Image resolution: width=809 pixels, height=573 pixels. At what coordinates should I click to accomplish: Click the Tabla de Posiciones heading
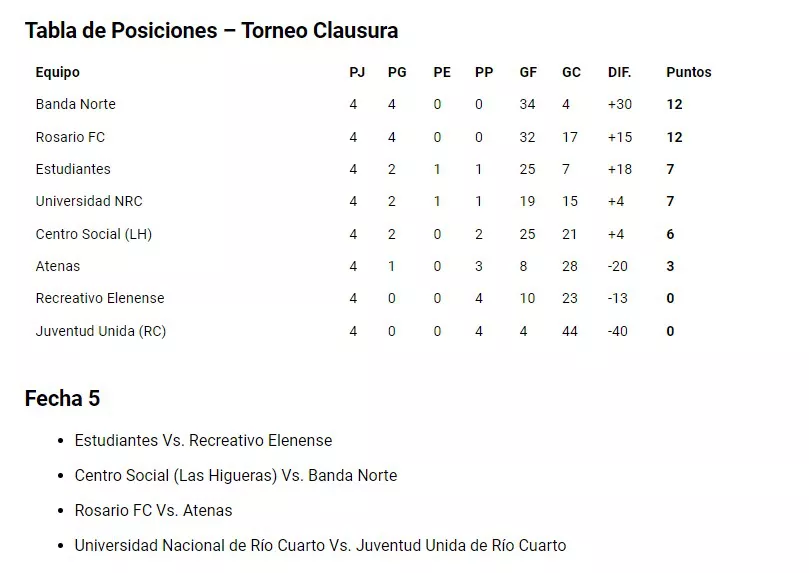point(211,30)
